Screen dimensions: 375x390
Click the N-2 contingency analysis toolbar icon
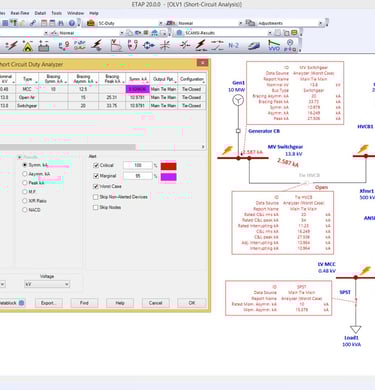point(234,46)
